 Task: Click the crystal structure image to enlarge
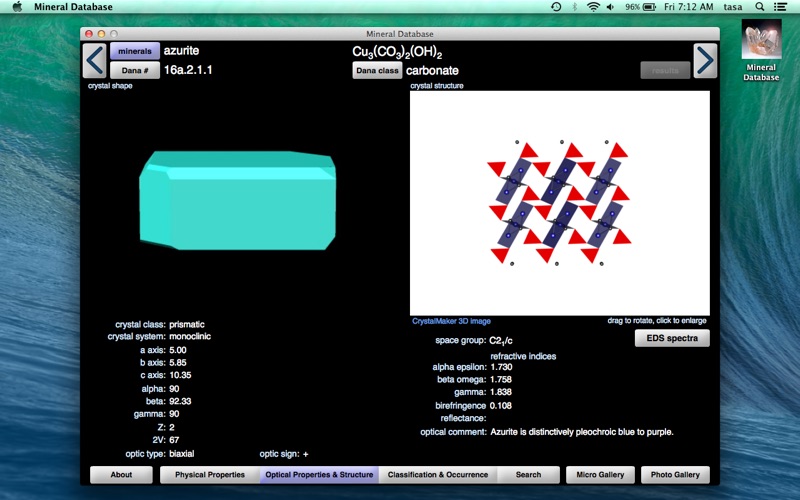point(560,203)
